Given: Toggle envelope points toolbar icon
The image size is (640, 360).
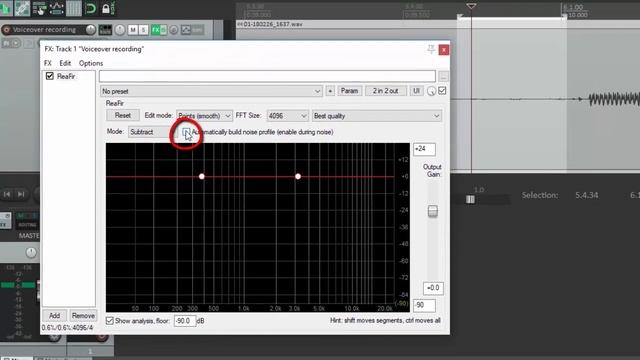Looking at the screenshot, I should [56, 8].
